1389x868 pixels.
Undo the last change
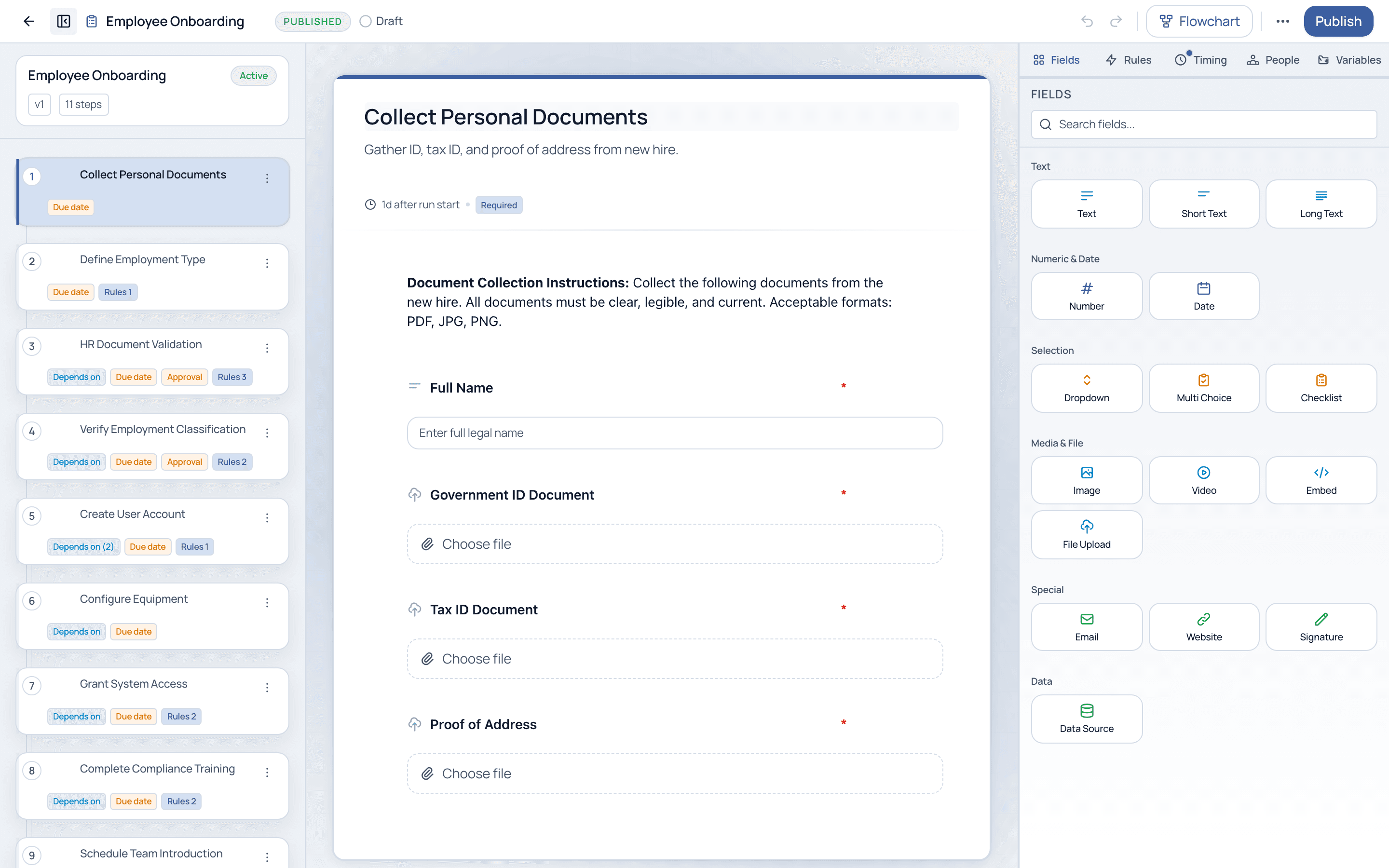1087,21
